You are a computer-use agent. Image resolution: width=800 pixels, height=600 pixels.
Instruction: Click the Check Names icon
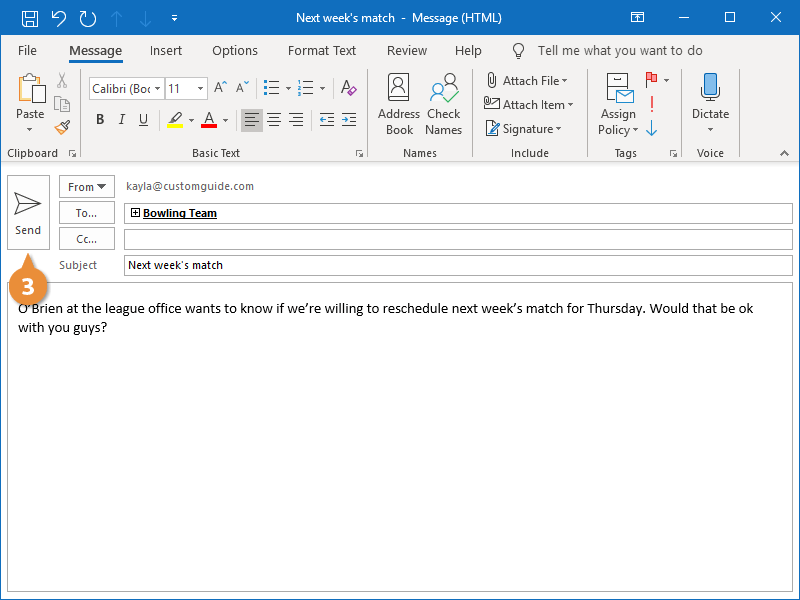pyautogui.click(x=443, y=104)
